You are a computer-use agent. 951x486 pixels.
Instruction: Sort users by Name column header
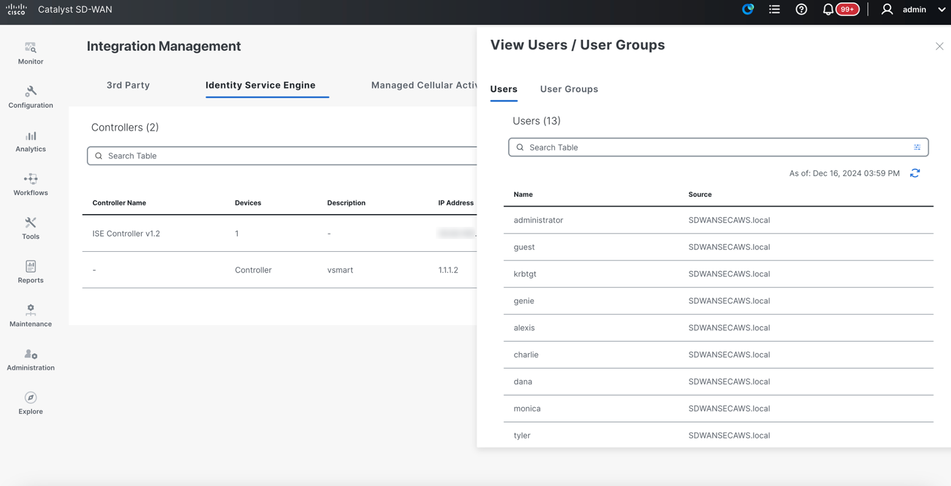click(523, 195)
